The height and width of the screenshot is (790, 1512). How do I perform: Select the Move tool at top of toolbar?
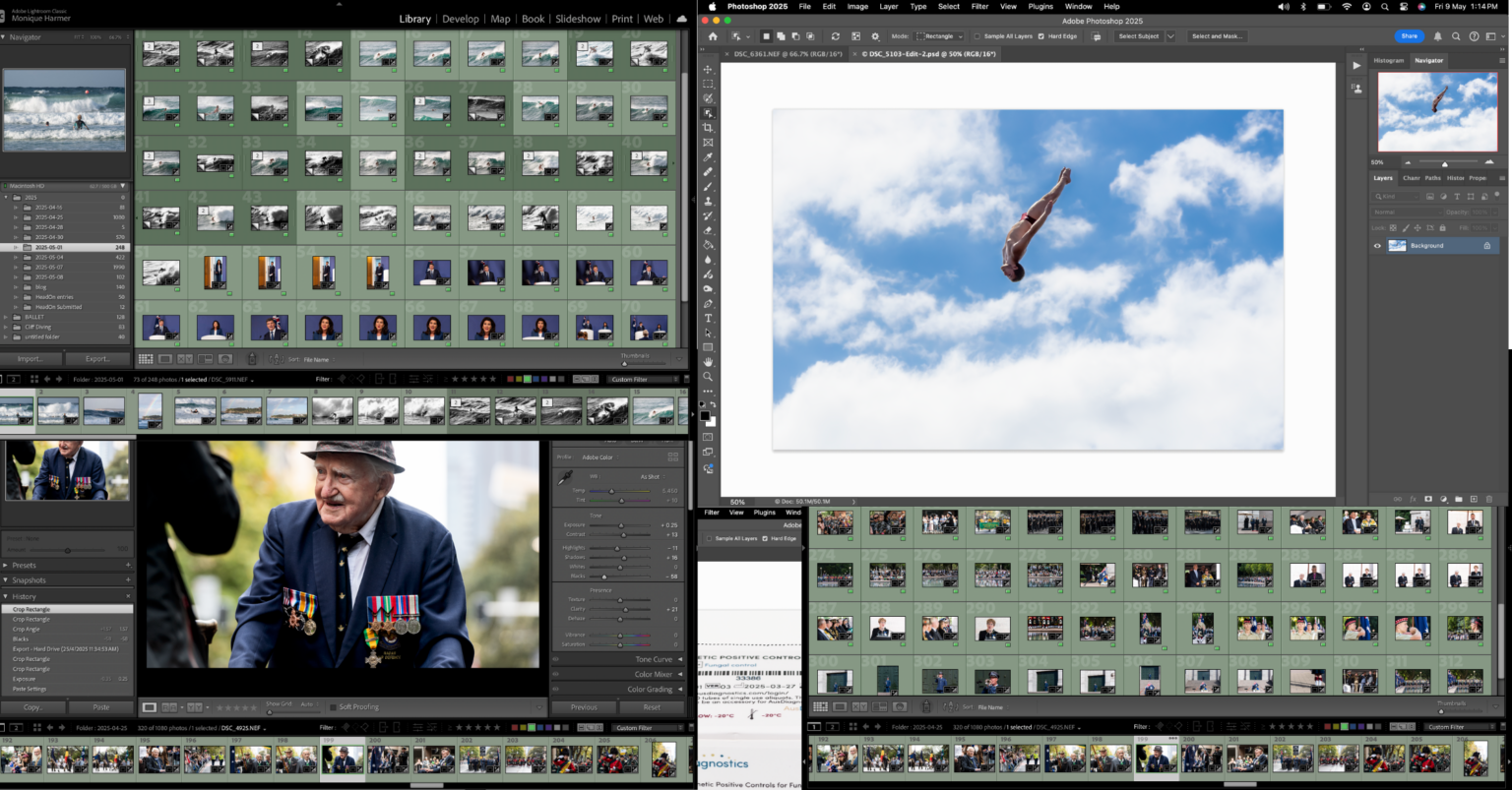click(708, 71)
